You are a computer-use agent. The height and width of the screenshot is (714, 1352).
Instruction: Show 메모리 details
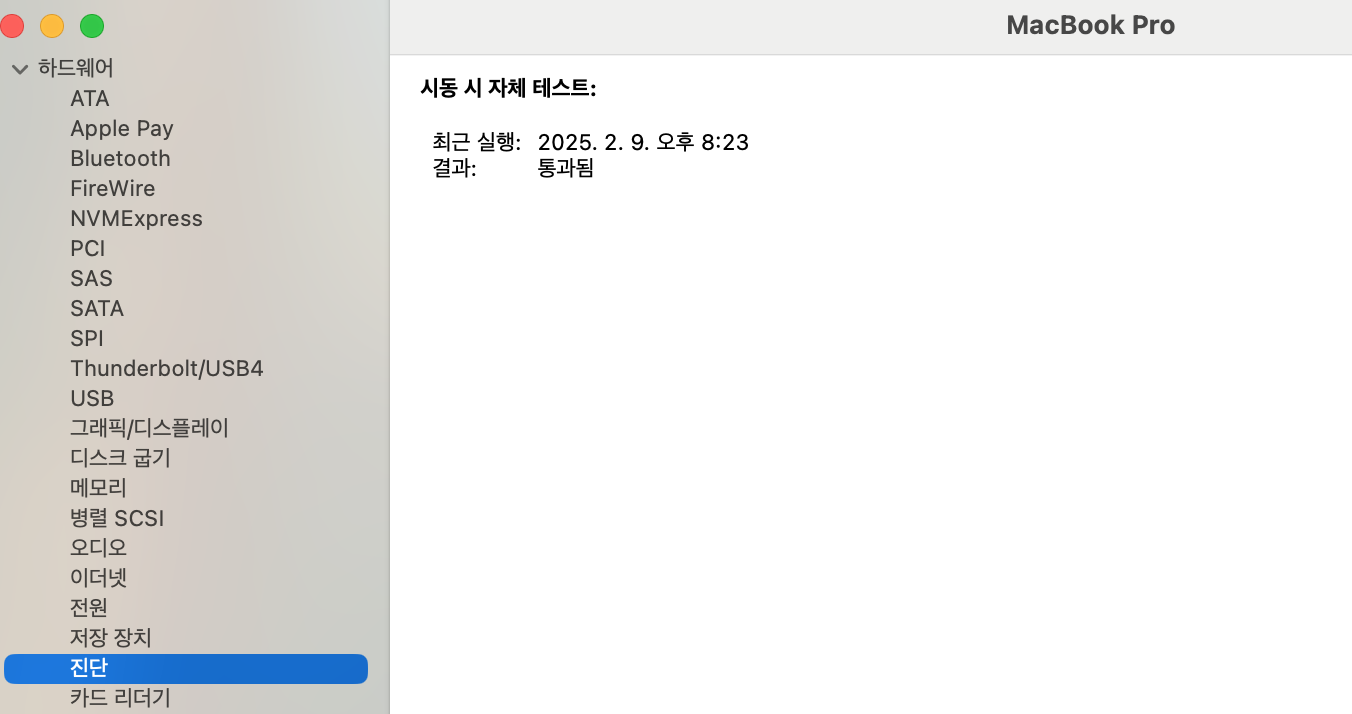point(98,488)
